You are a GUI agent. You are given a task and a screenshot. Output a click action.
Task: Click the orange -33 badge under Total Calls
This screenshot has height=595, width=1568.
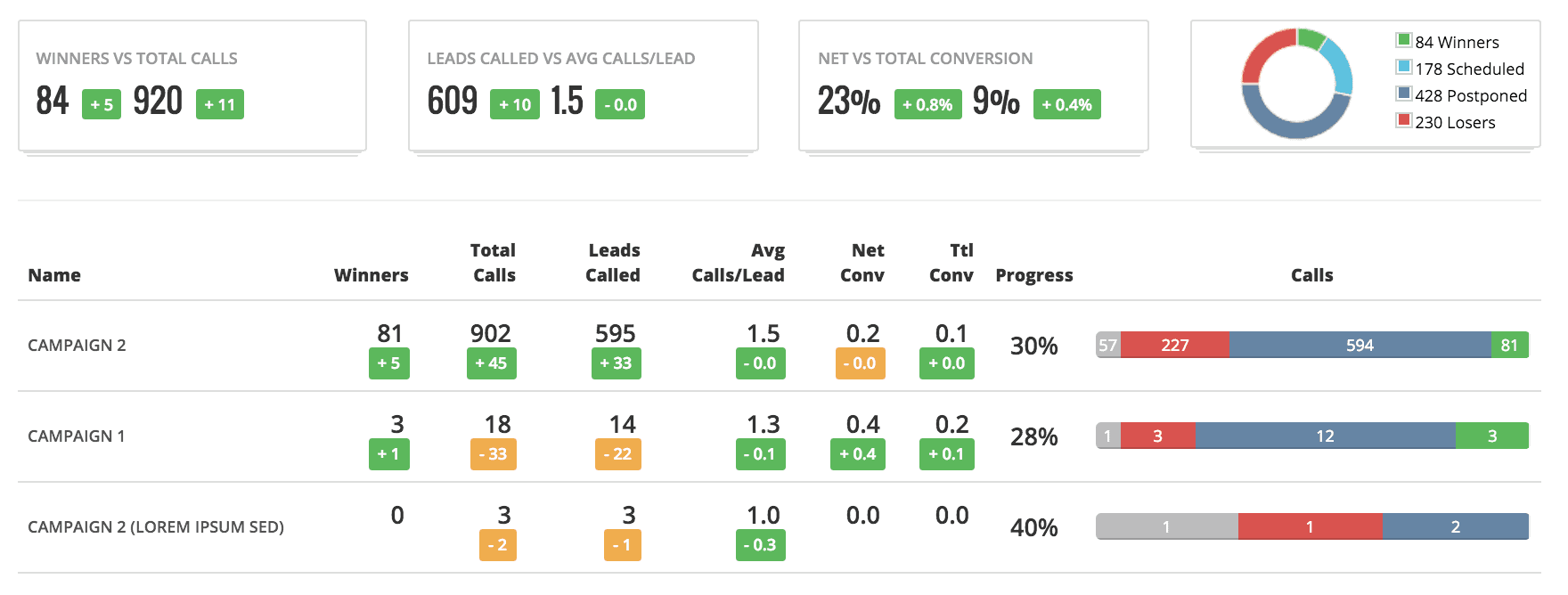pos(493,454)
